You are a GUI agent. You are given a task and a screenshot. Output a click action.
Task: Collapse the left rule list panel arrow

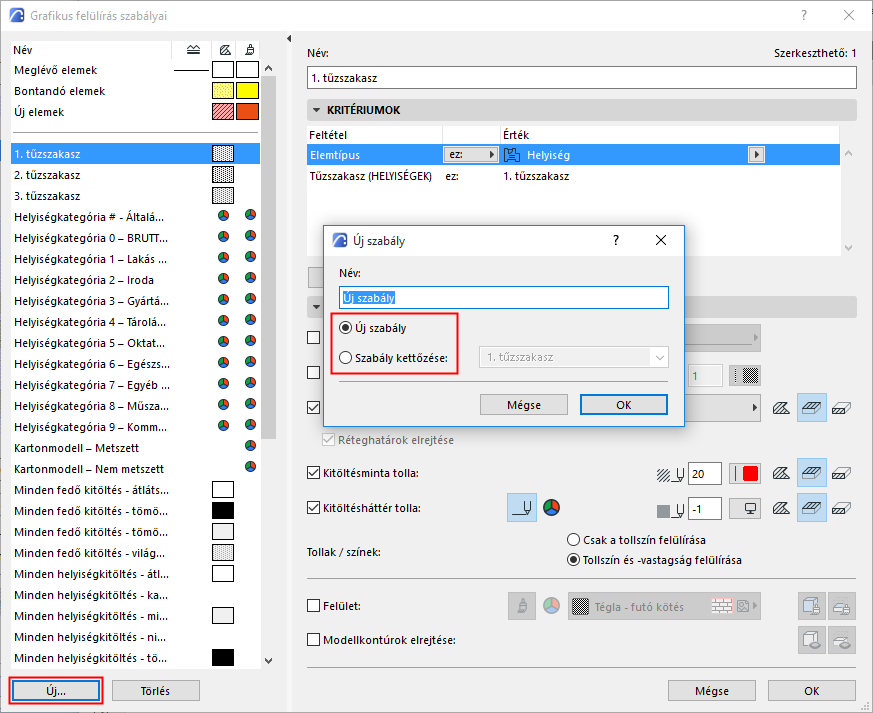coord(288,38)
